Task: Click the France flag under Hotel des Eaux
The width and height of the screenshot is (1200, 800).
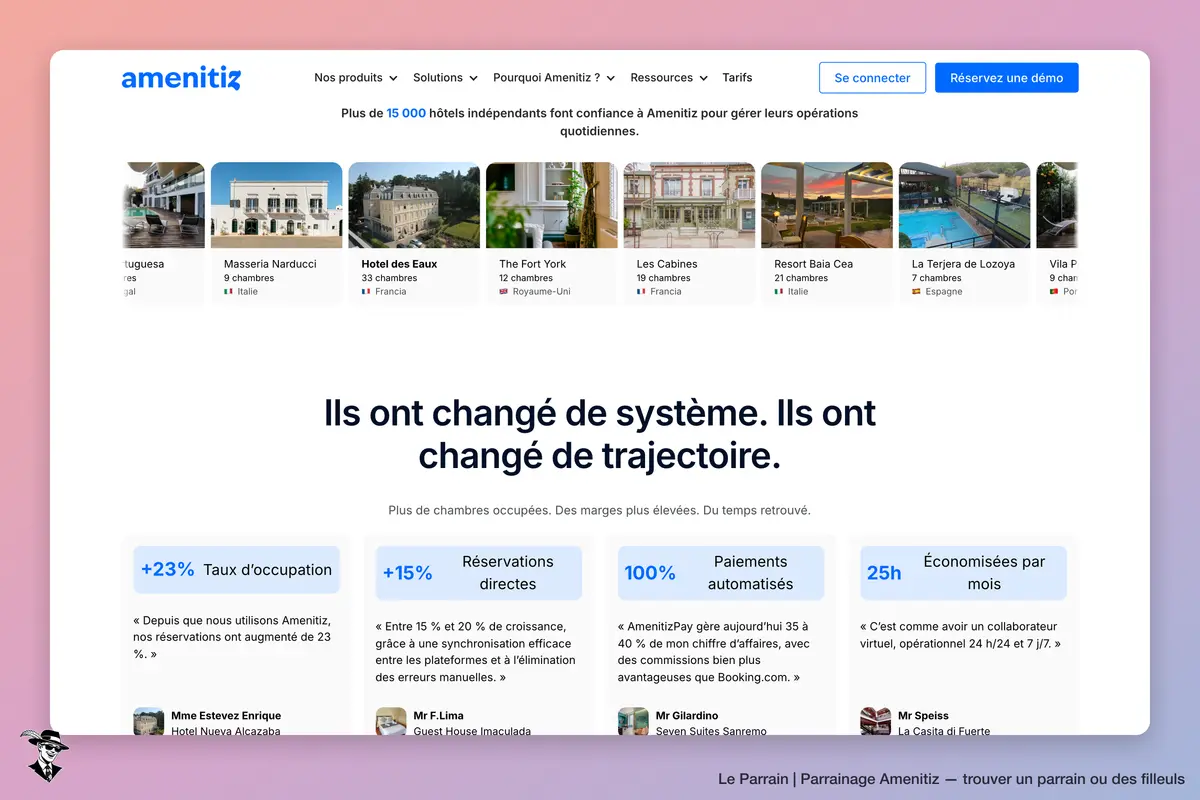Action: 366,292
